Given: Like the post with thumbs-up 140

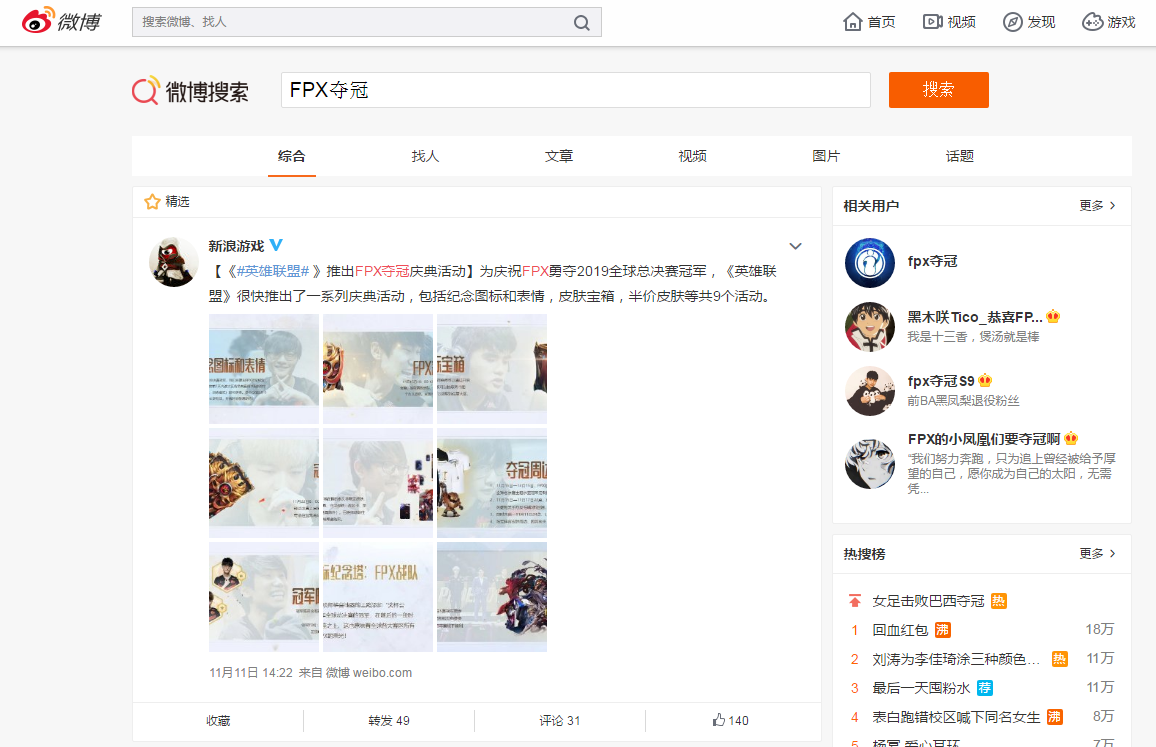Looking at the screenshot, I should 731,720.
